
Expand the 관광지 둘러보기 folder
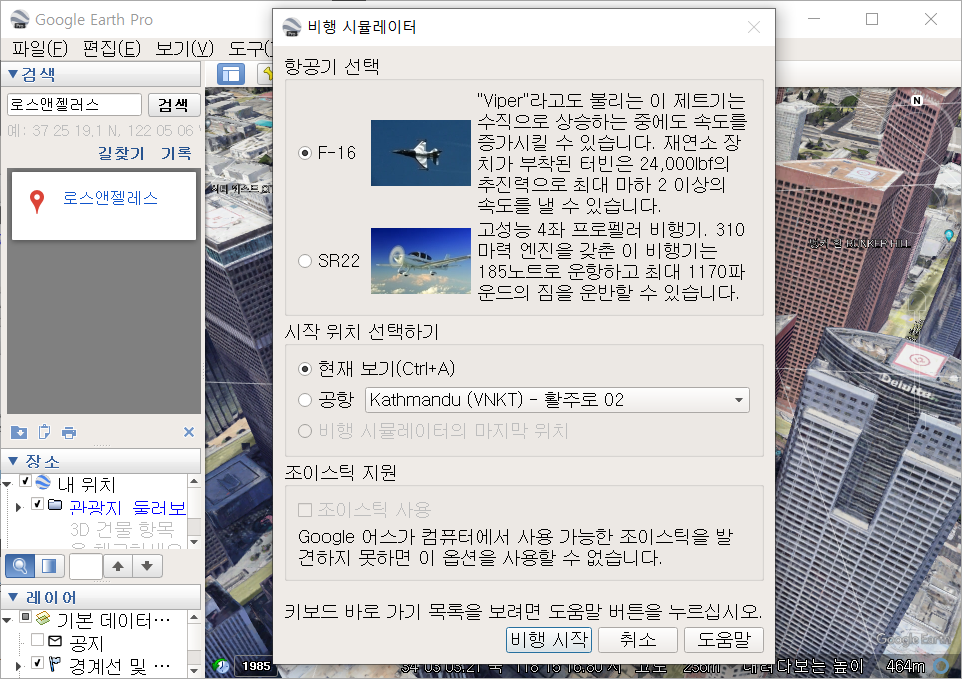tap(18, 507)
